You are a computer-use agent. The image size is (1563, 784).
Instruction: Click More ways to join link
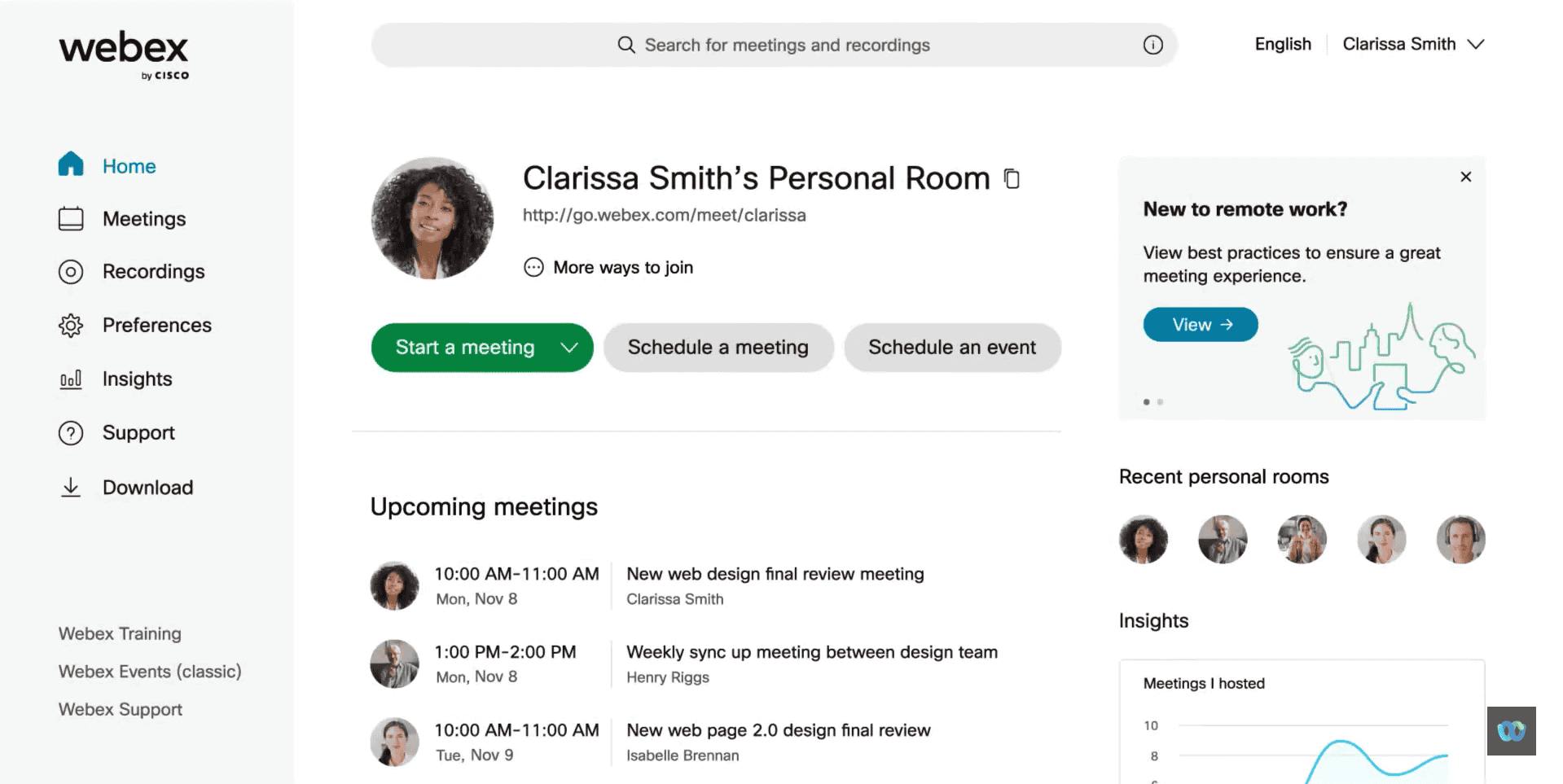click(623, 268)
